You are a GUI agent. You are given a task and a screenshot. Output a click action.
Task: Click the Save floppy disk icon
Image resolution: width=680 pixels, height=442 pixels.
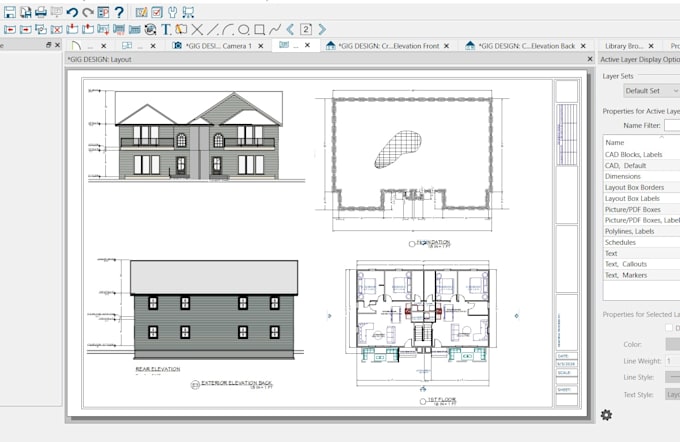[x=10, y=12]
